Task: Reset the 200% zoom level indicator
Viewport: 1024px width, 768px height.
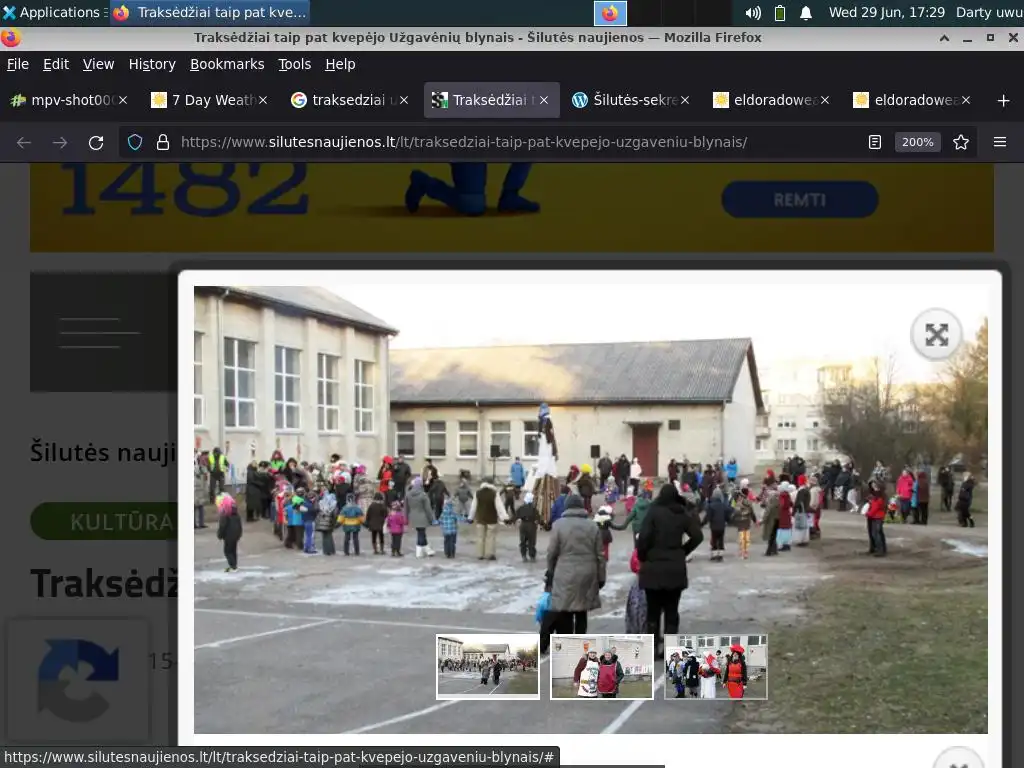Action: coord(917,142)
